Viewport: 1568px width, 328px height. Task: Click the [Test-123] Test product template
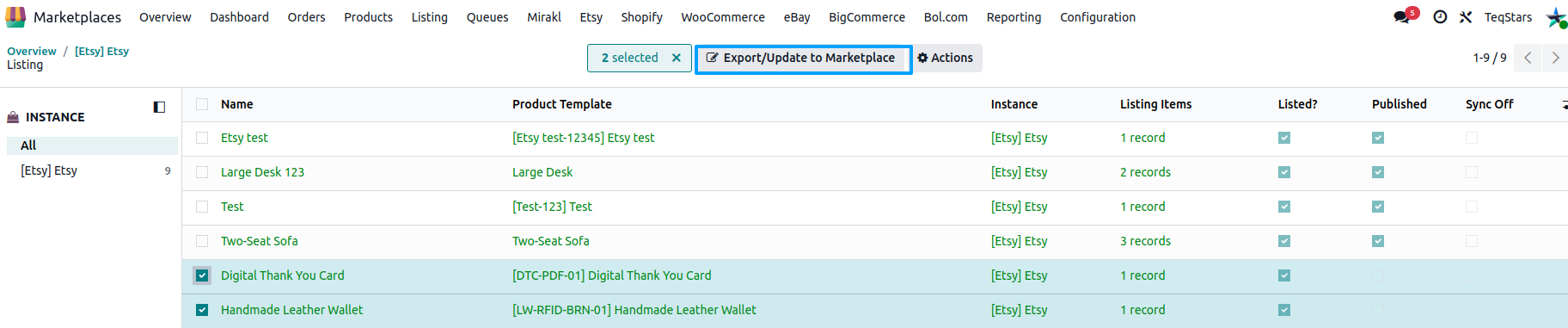(x=552, y=207)
